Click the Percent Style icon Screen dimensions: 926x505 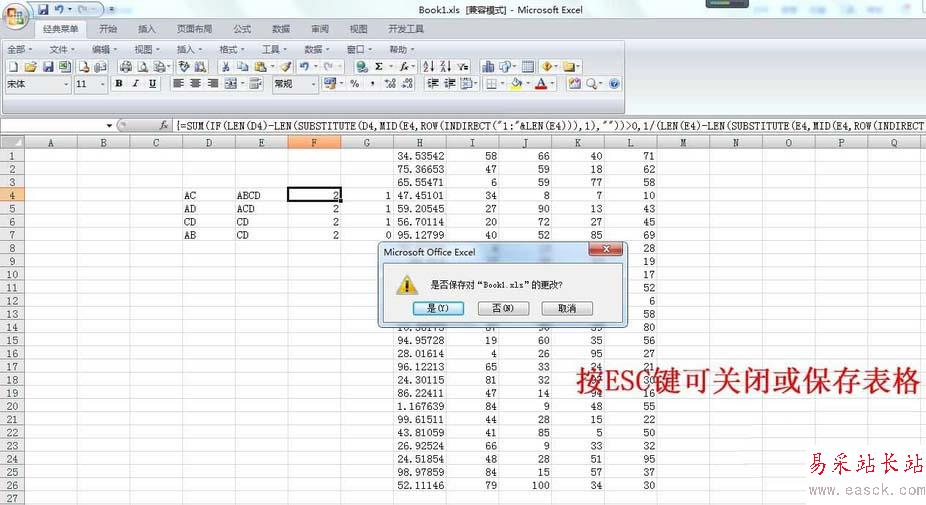click(x=354, y=84)
